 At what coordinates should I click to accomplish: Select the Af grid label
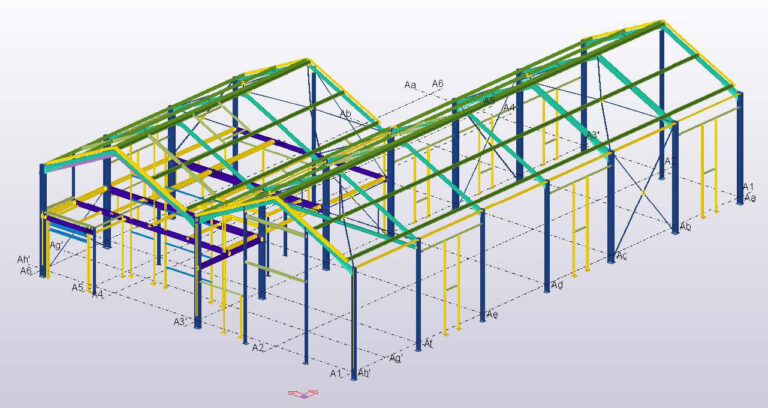point(427,343)
